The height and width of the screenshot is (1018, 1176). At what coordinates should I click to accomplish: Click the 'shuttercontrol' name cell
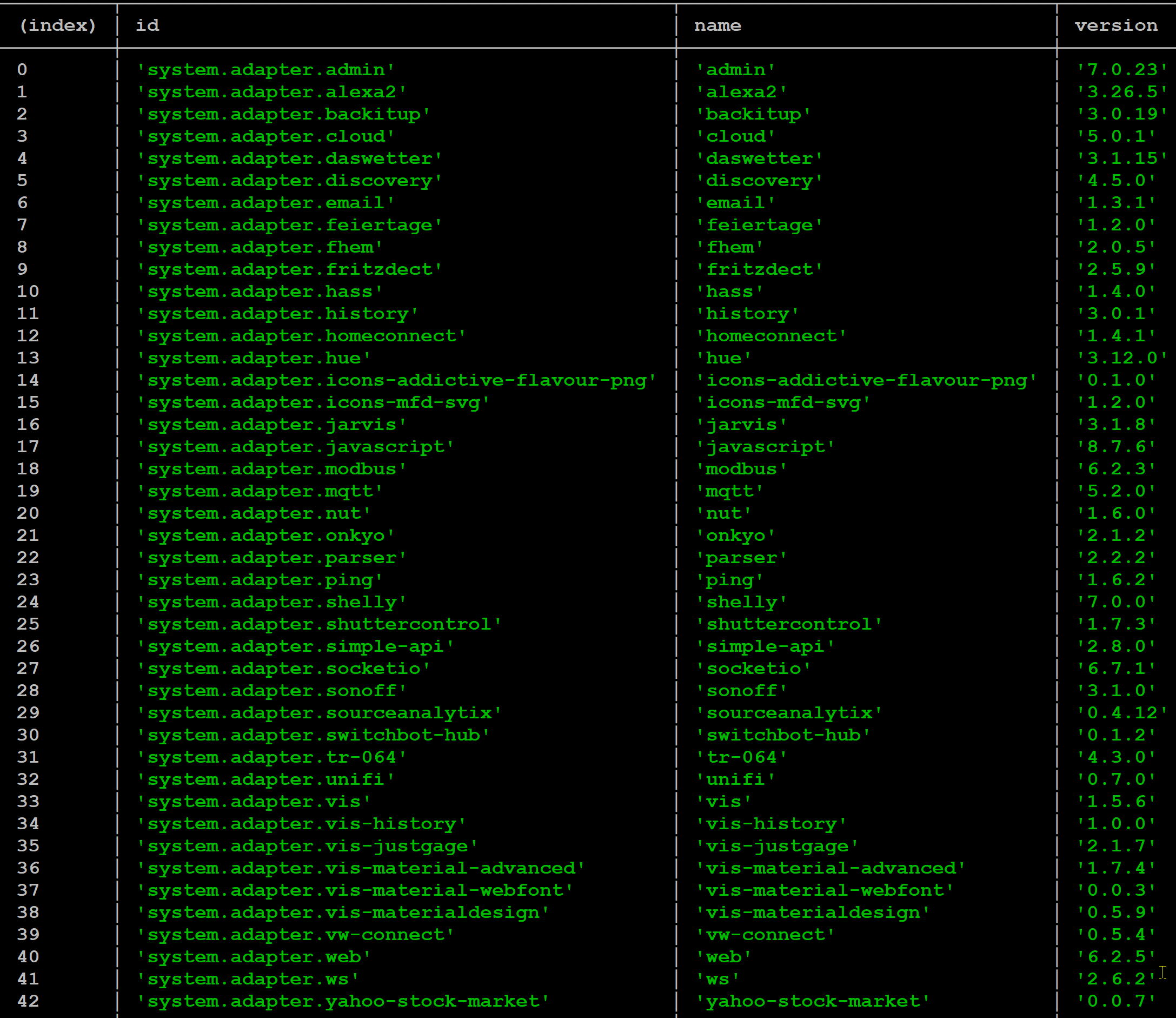coord(789,624)
